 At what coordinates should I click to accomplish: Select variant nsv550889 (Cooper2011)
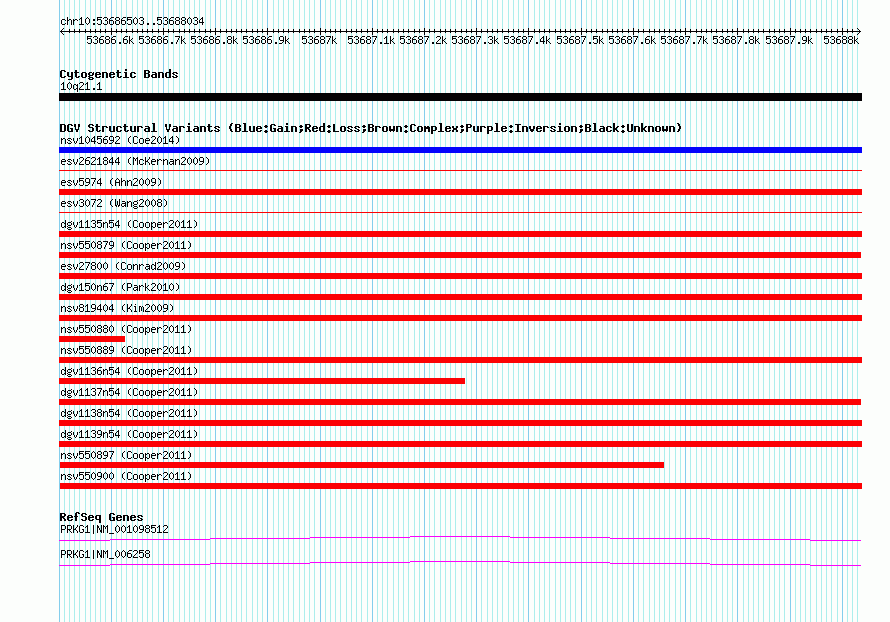[x=126, y=350]
